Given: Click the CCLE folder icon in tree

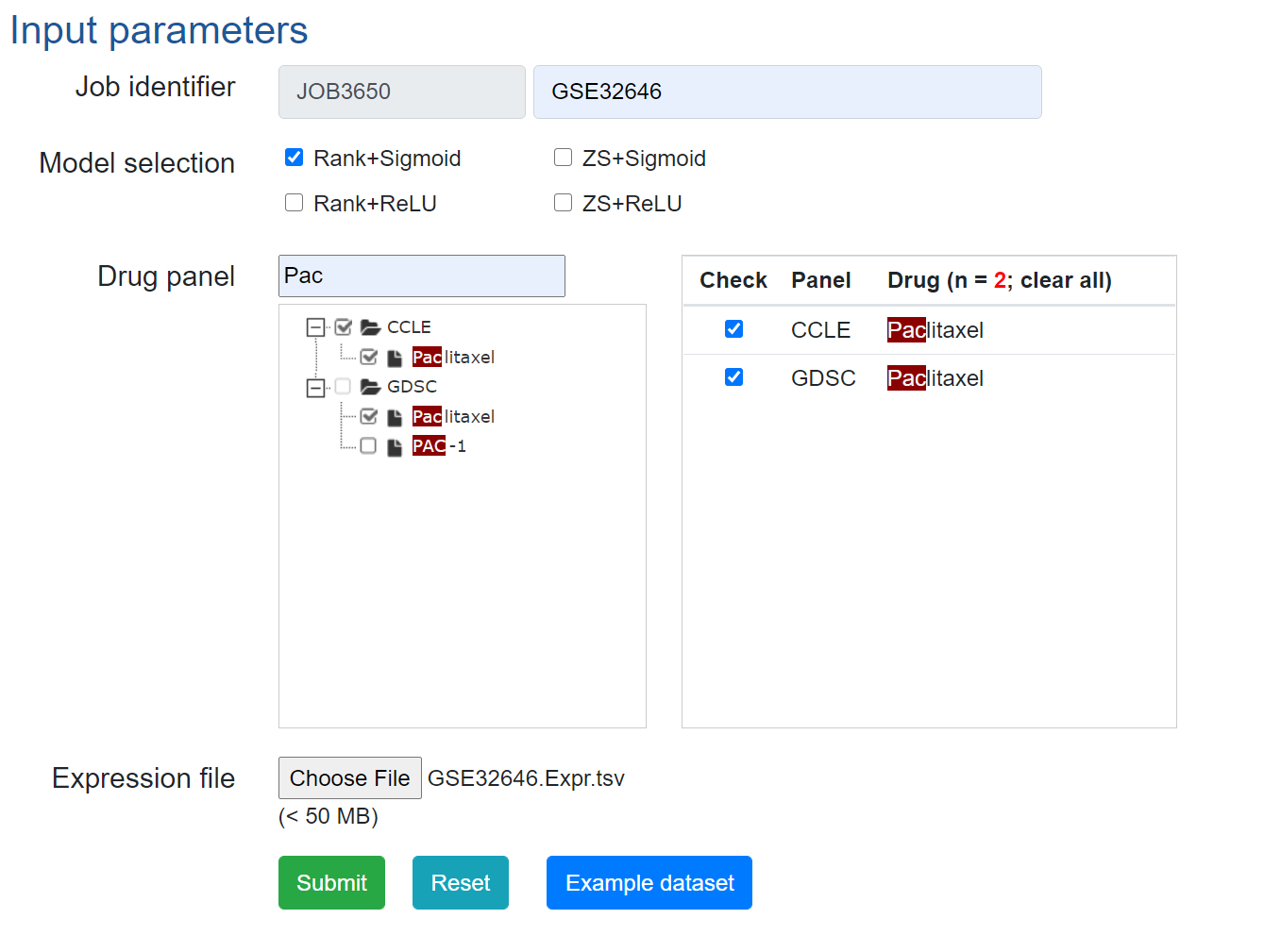Looking at the screenshot, I should [x=370, y=327].
